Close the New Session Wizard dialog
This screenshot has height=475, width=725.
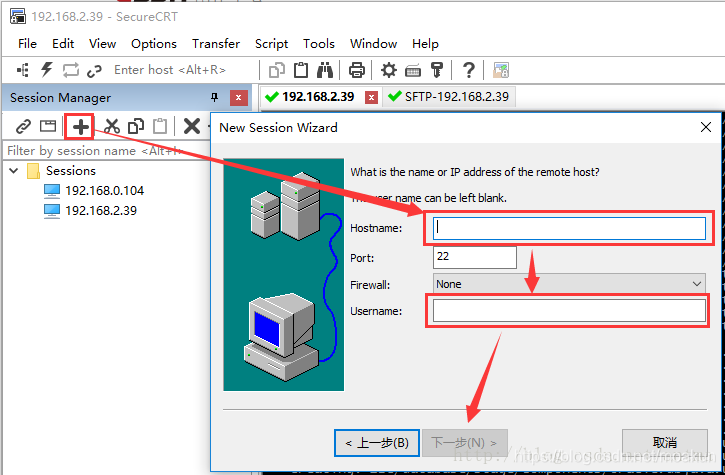(x=706, y=127)
